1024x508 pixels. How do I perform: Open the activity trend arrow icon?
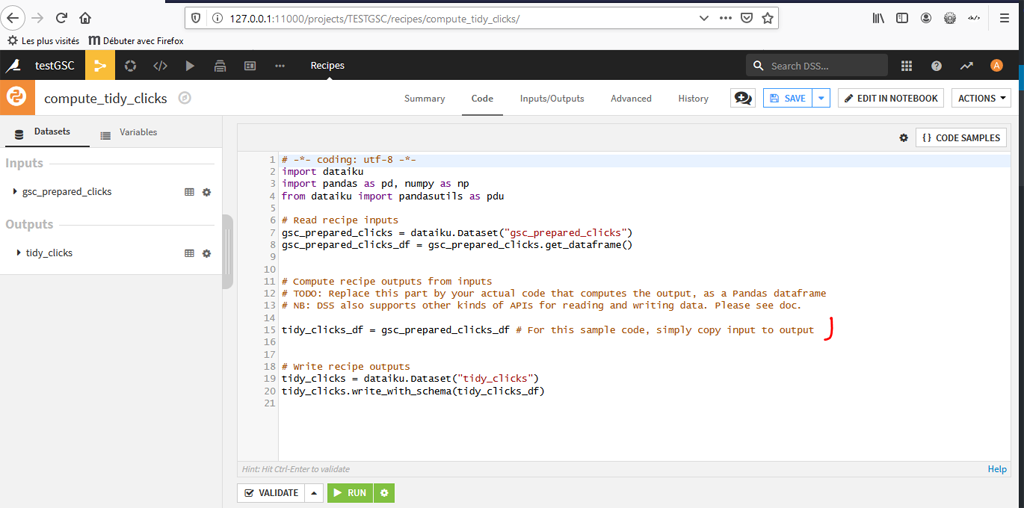pos(967,65)
